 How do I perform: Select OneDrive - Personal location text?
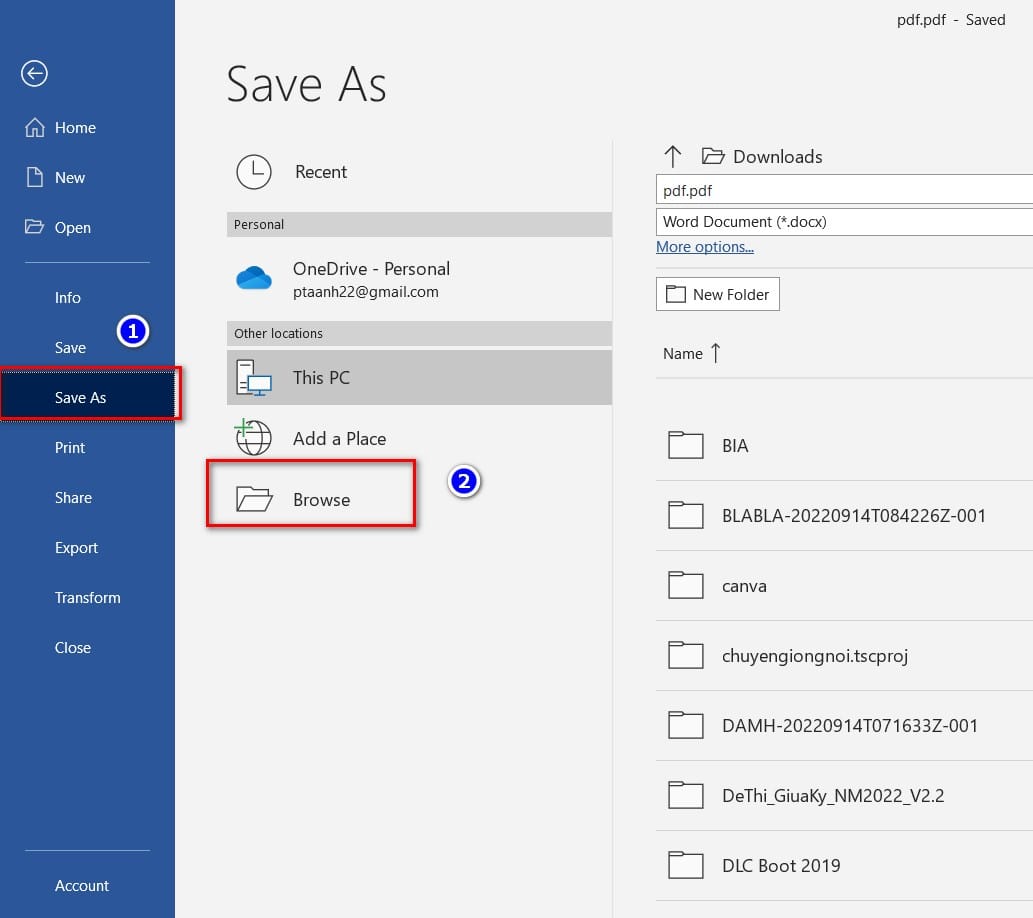coord(372,269)
